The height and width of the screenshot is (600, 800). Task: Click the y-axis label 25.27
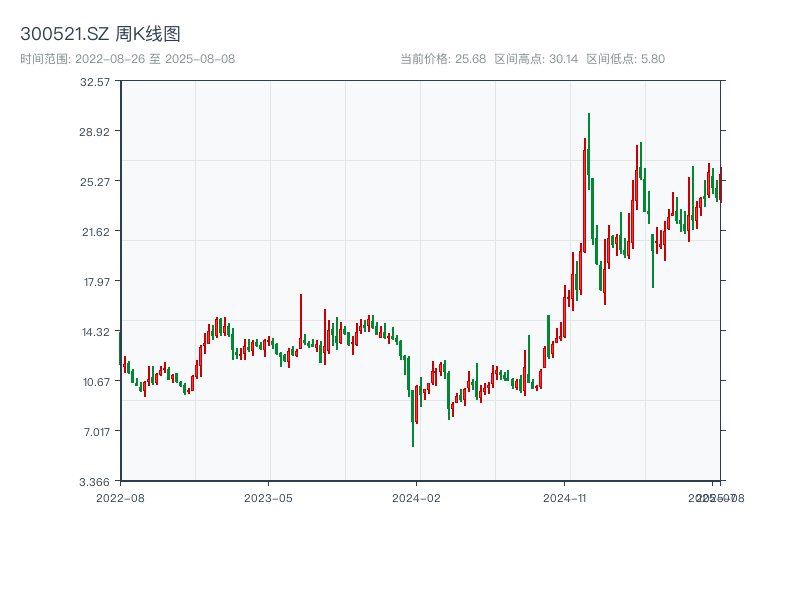tap(95, 182)
